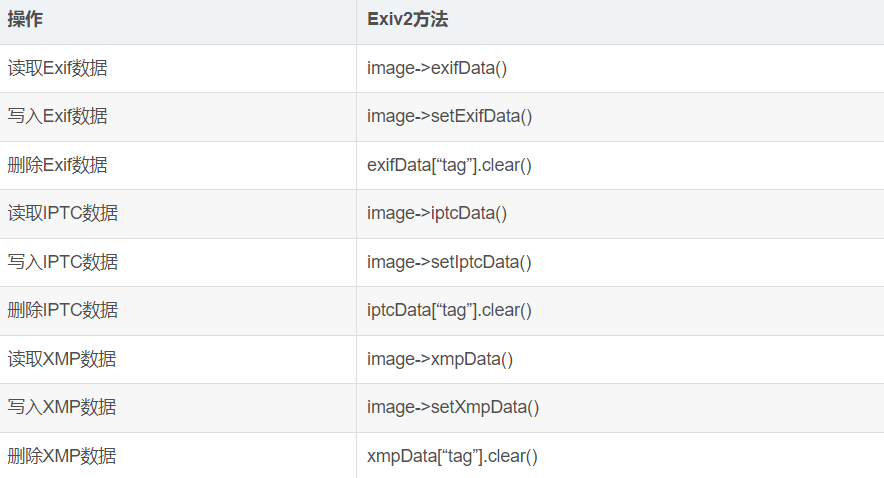Click the image->setXmpData() method text
The height and width of the screenshot is (478, 884).
pyautogui.click(x=453, y=407)
